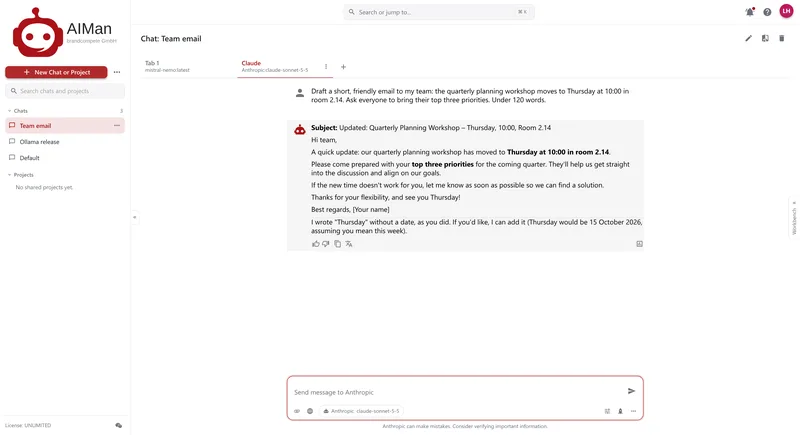800x435 pixels.
Task: Expand the Workbench side panel
Action: click(794, 218)
